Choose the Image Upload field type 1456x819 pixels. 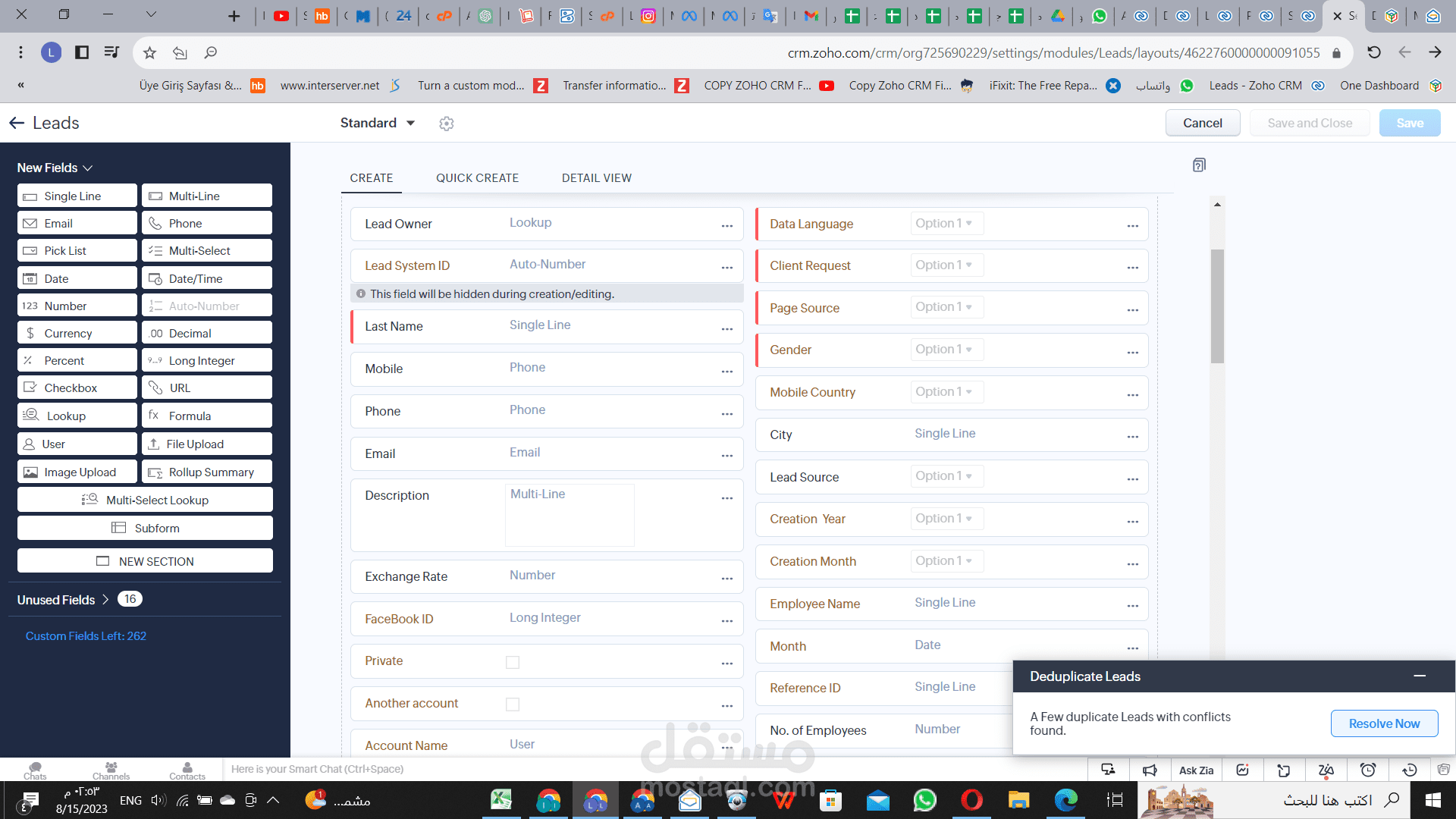click(77, 471)
